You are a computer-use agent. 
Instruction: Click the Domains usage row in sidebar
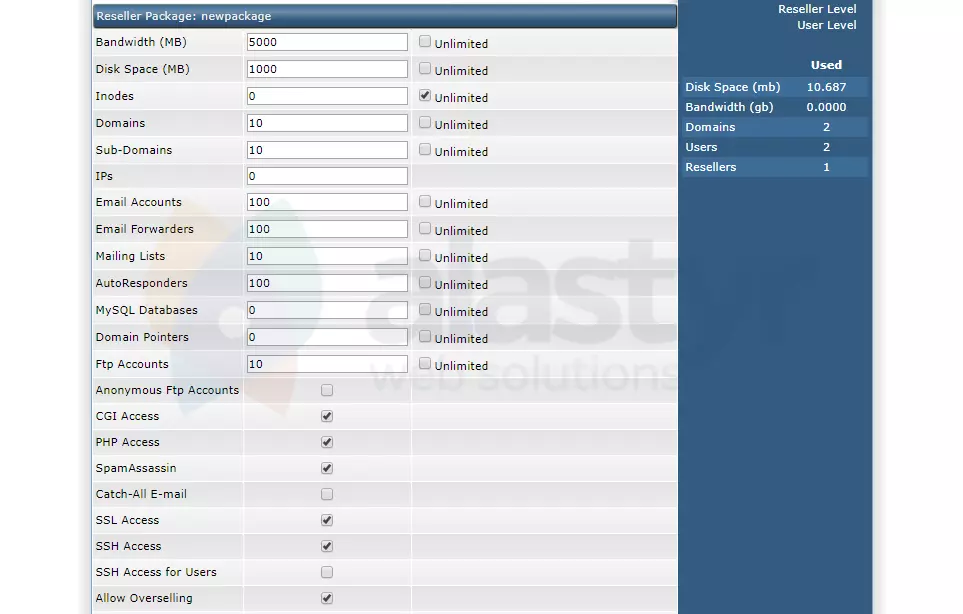tap(774, 127)
